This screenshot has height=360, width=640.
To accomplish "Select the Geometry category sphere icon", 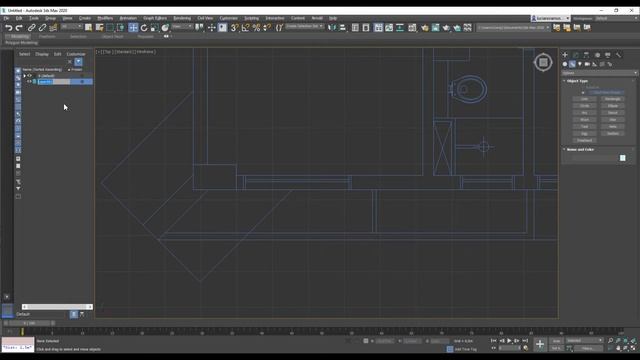I will [565, 64].
